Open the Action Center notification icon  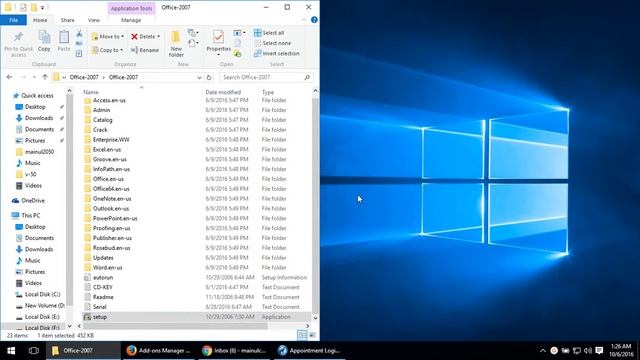click(599, 351)
